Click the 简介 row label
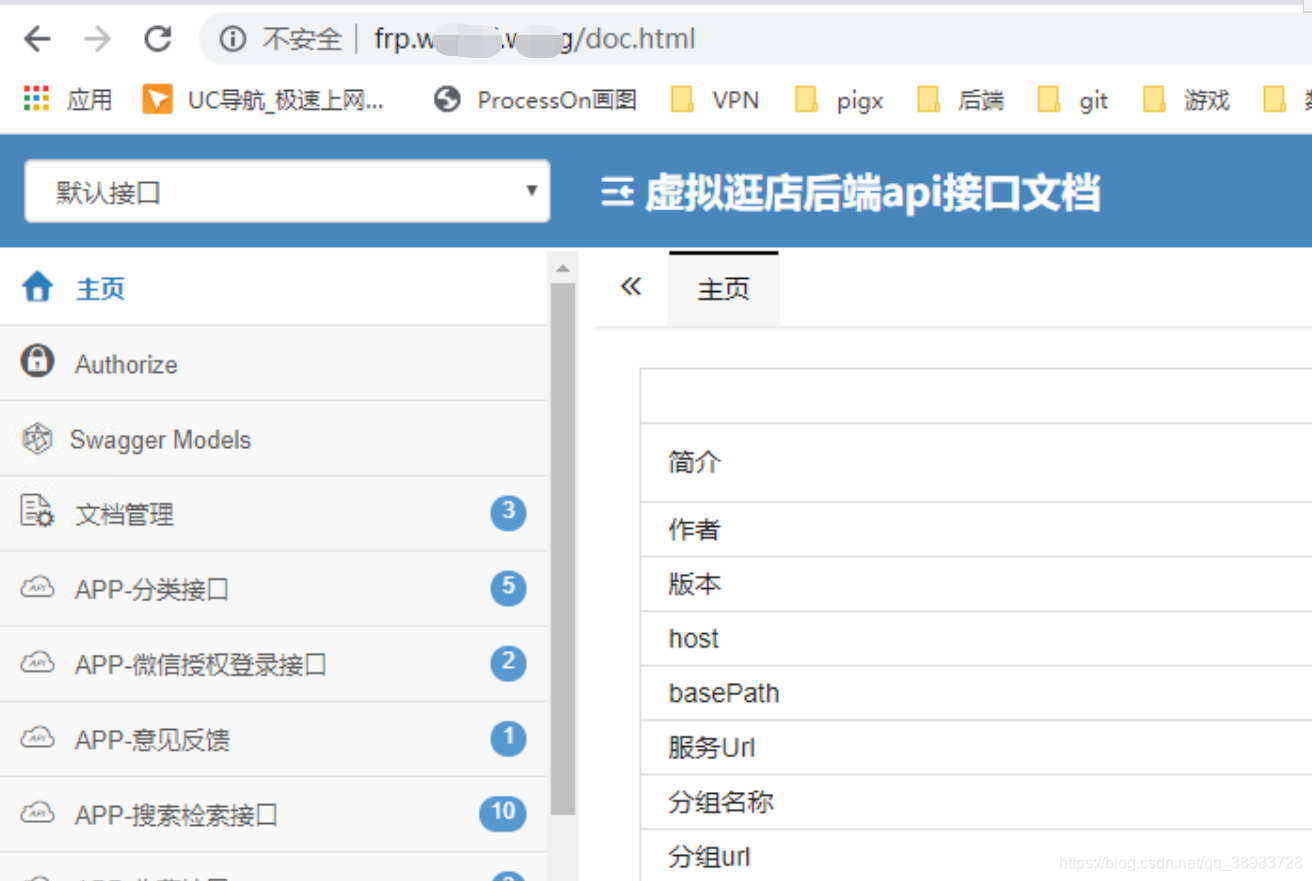 (x=694, y=462)
